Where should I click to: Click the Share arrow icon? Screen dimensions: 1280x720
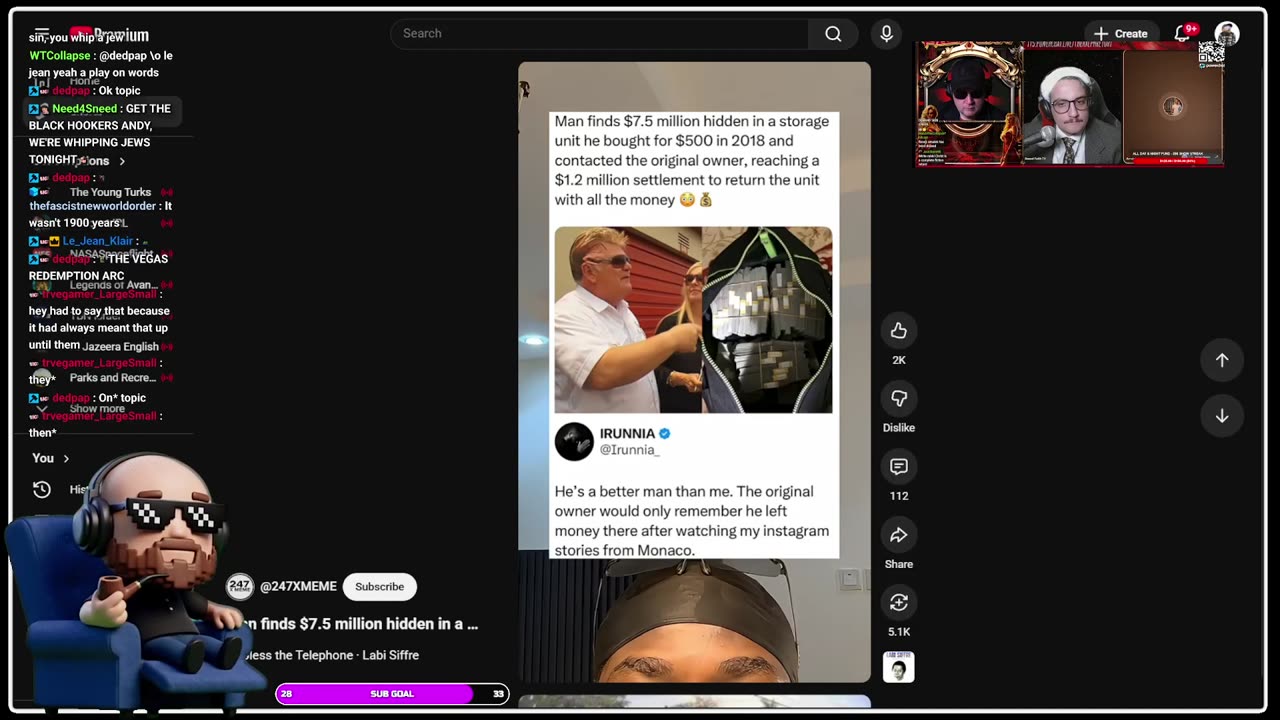tap(899, 535)
